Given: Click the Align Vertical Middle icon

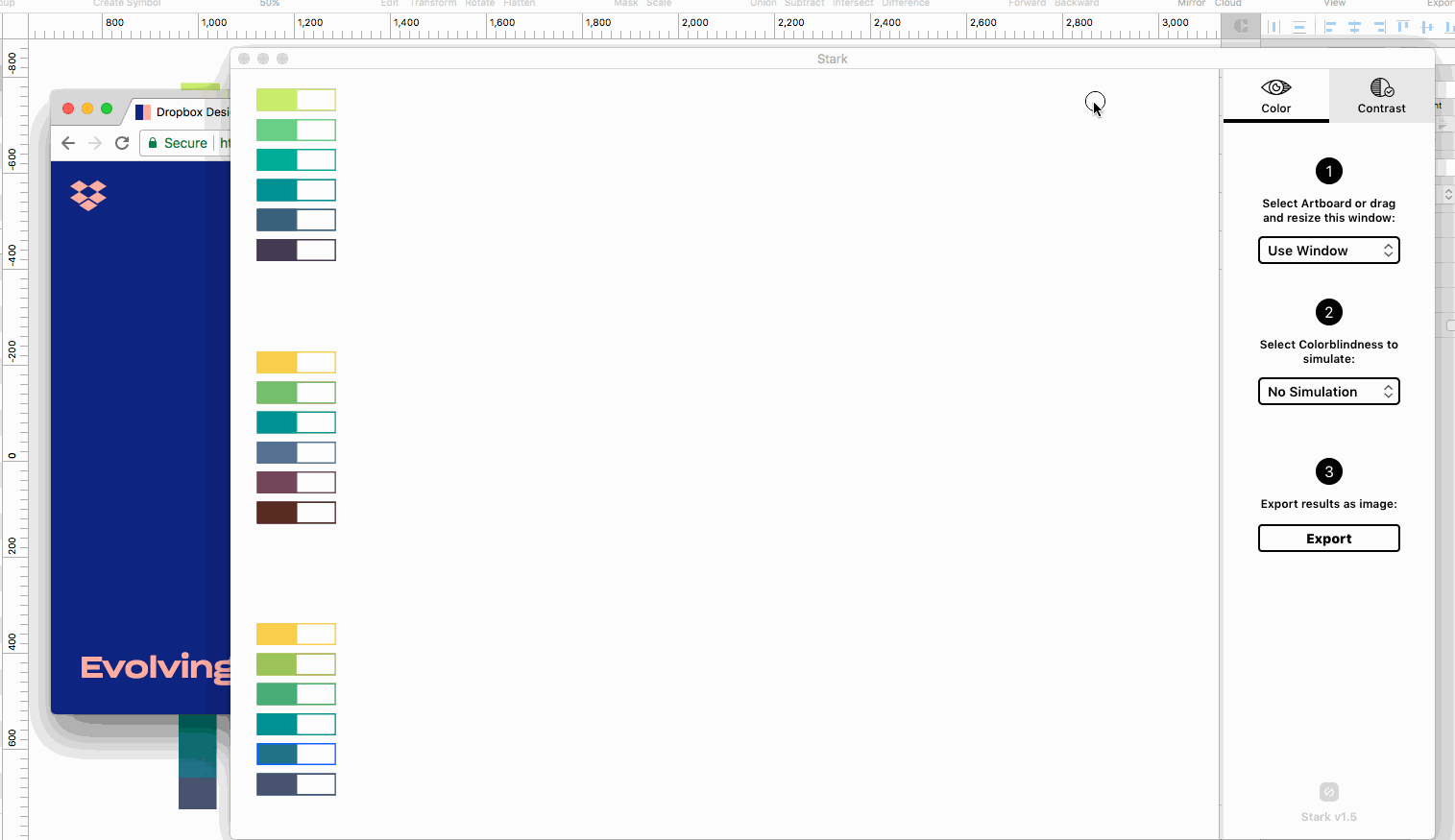Looking at the screenshot, I should coord(1427,27).
